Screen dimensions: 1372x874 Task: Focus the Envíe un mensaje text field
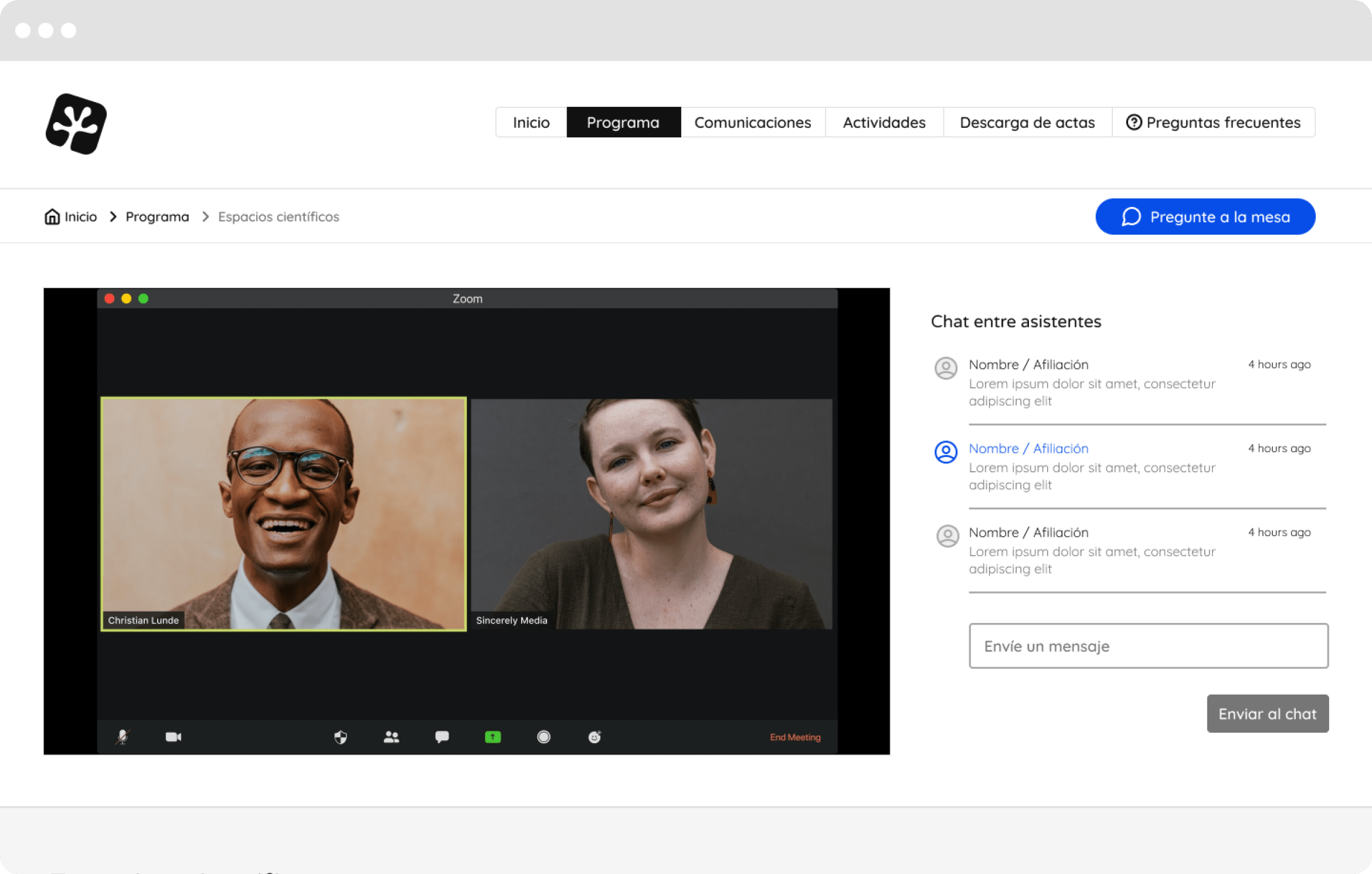(x=1148, y=646)
